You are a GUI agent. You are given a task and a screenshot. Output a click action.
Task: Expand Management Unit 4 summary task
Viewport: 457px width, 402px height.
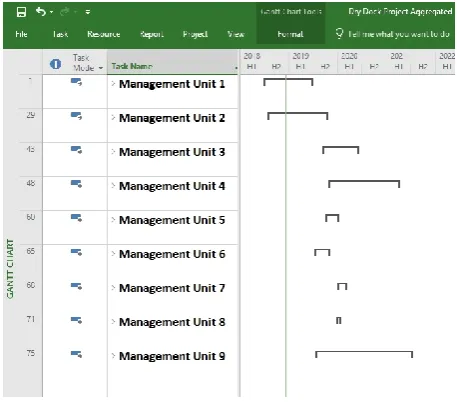click(x=113, y=186)
